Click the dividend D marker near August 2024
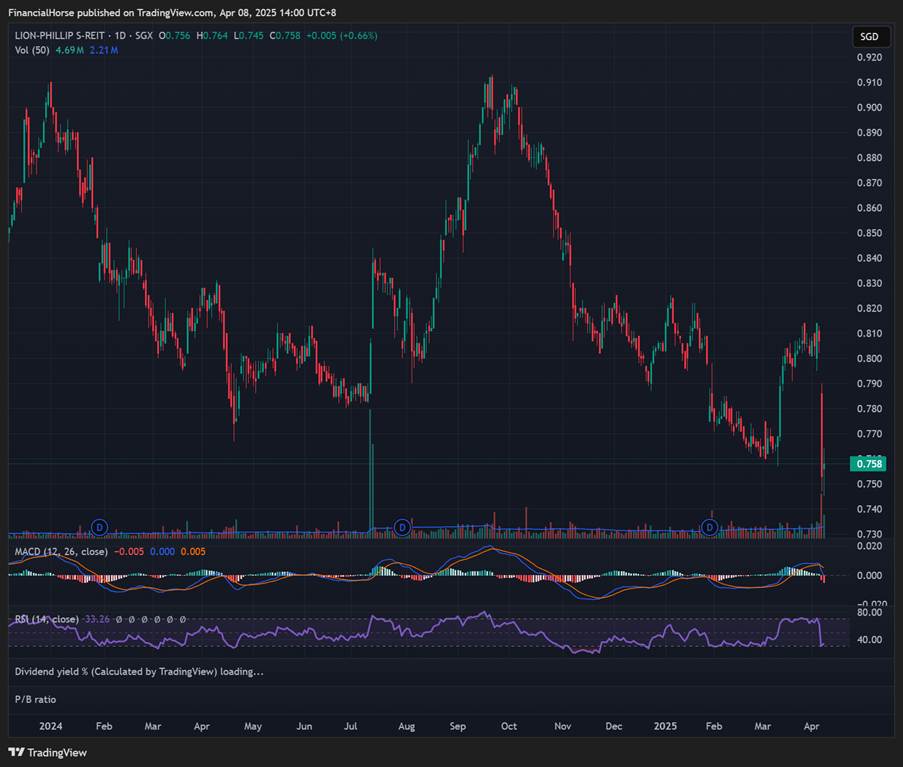Viewport: 903px width, 767px height. [x=402, y=527]
